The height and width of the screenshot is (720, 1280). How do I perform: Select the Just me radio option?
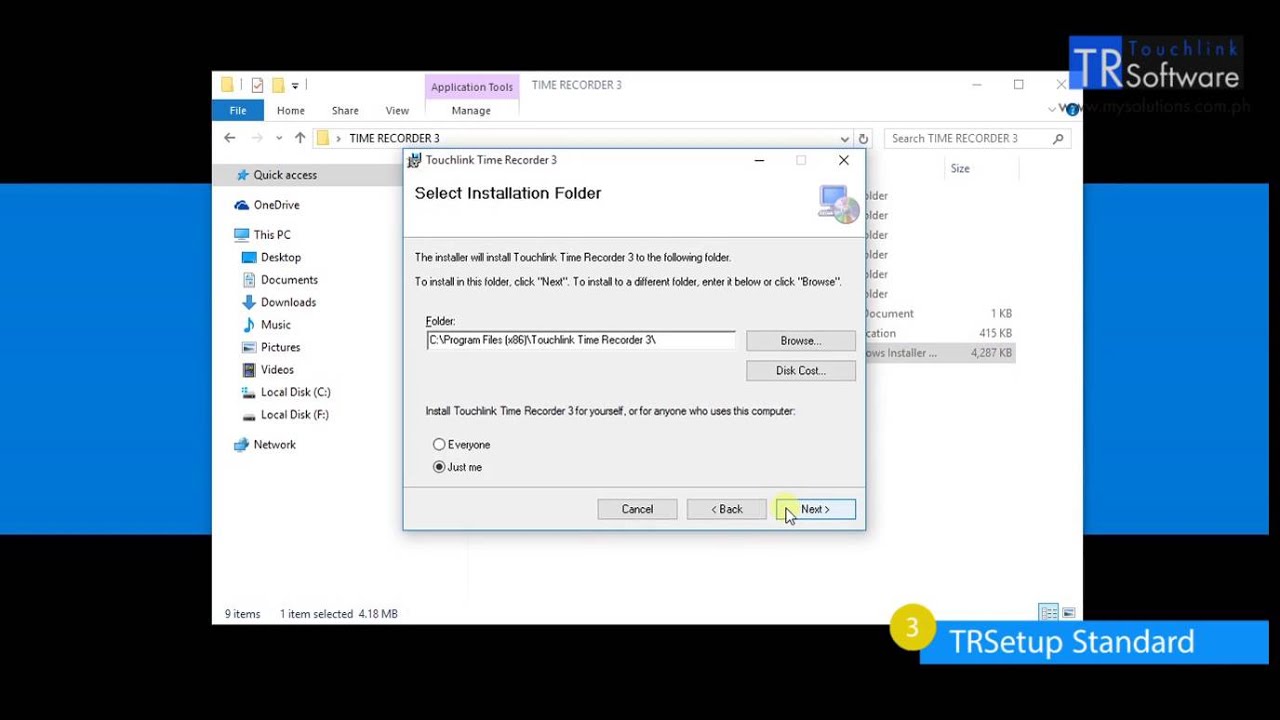(x=458, y=467)
